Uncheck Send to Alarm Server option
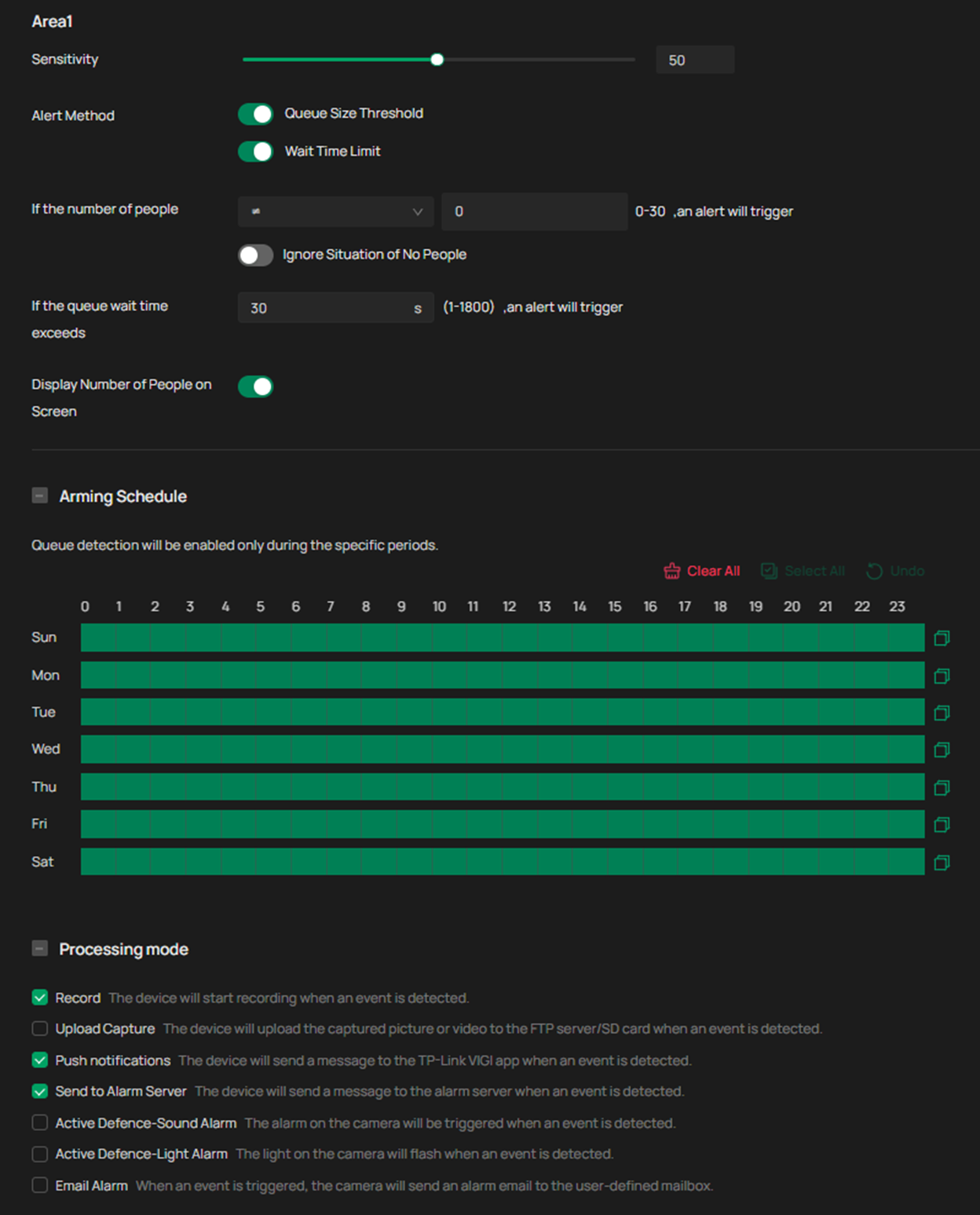 [x=39, y=1091]
